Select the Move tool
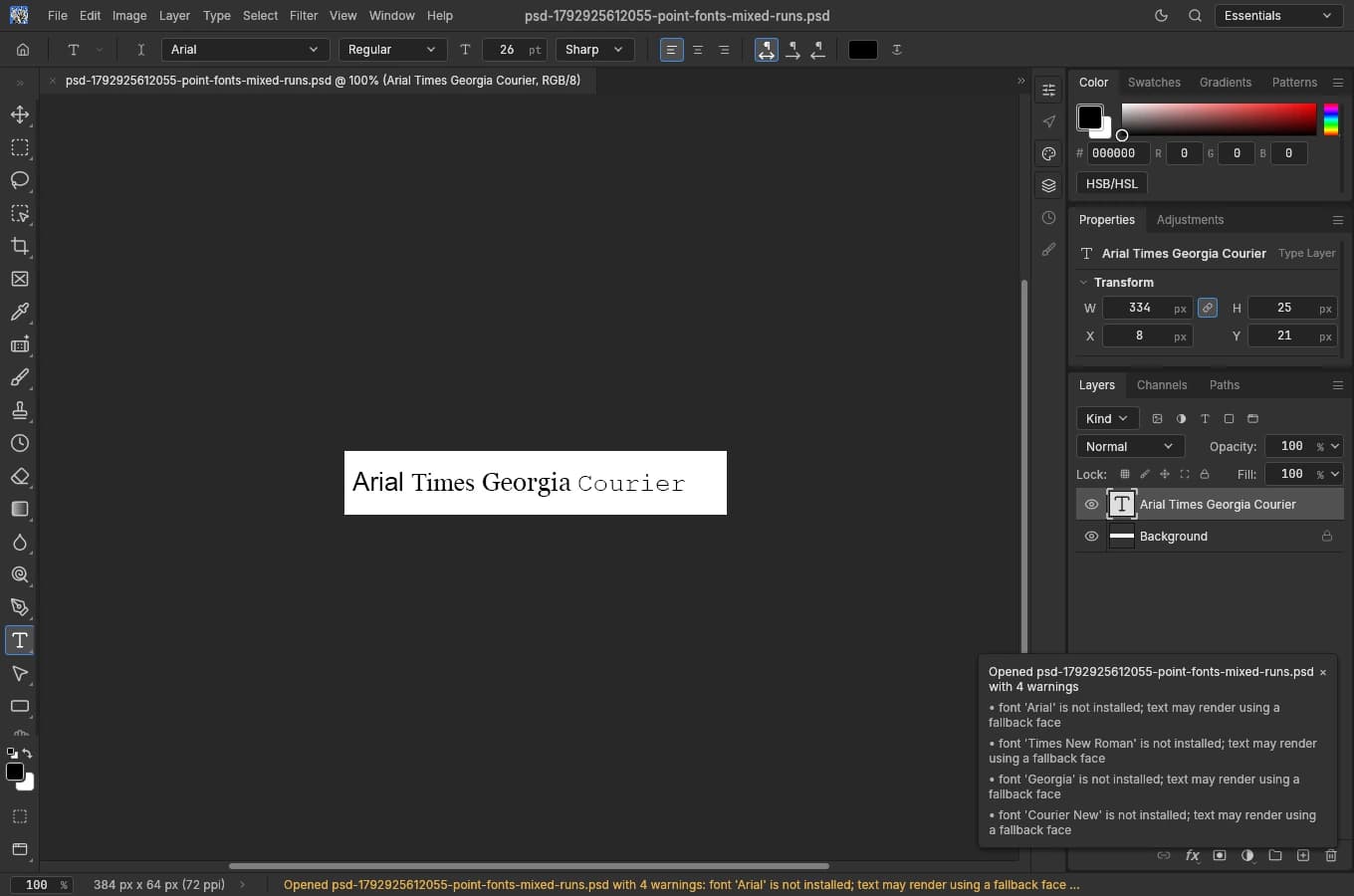The width and height of the screenshot is (1354, 896). [x=20, y=114]
